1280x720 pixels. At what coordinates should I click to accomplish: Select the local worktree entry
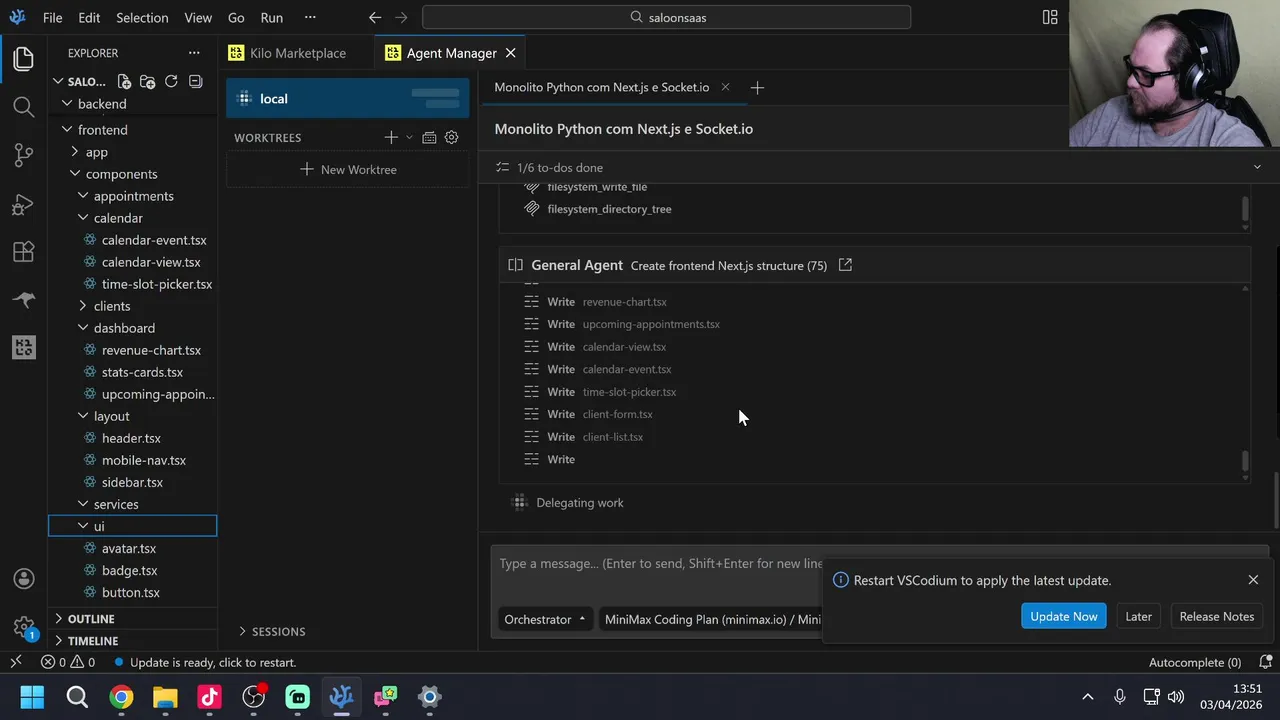[x=347, y=98]
